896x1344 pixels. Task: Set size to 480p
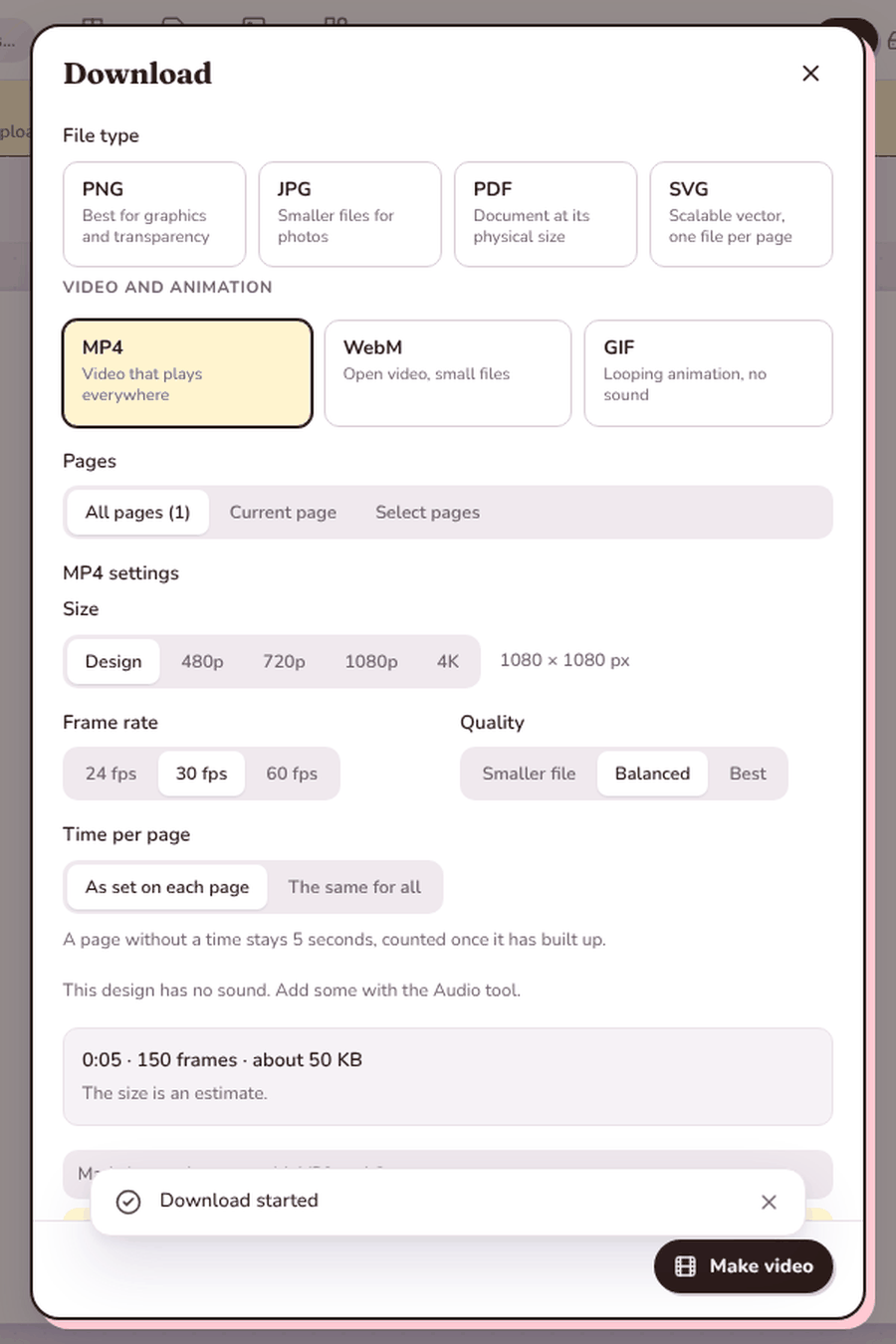pos(202,662)
